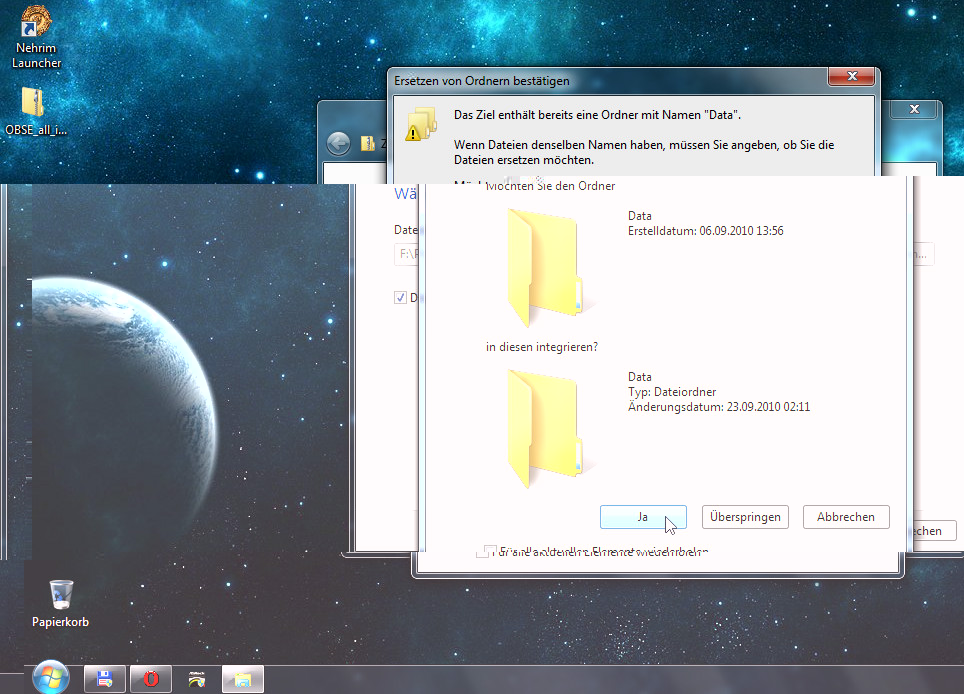Click the path field starting with F:\
This screenshot has width=964, height=694.
coord(408,254)
